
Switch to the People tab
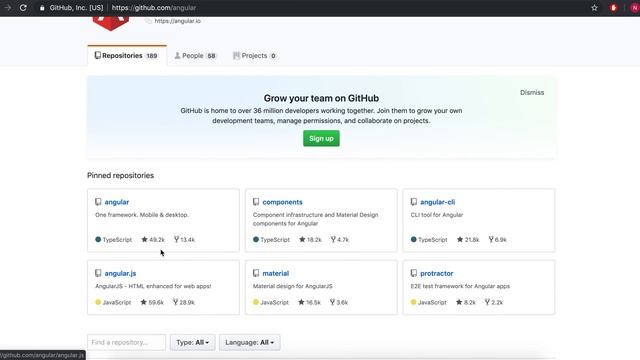pyautogui.click(x=195, y=56)
